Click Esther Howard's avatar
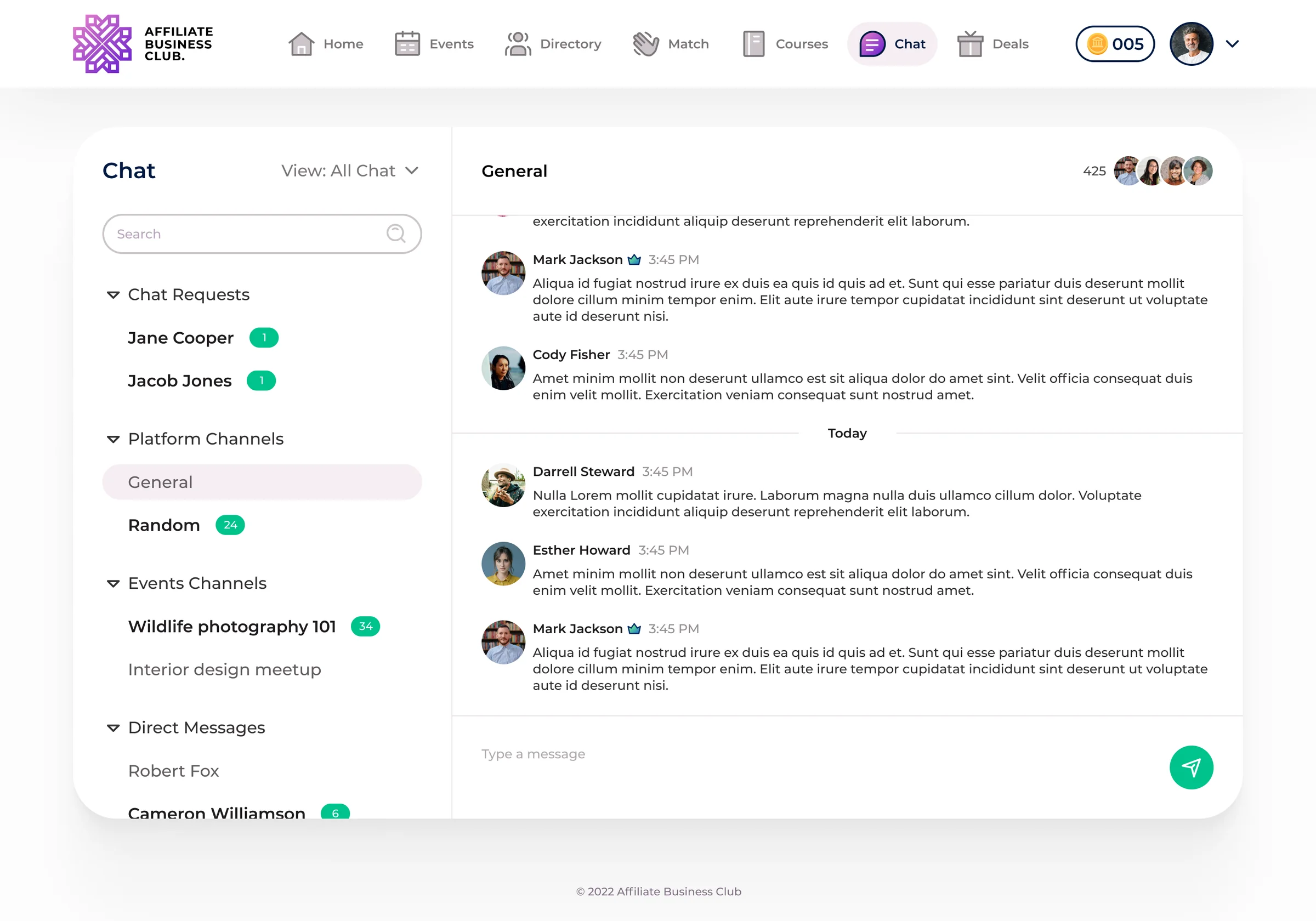This screenshot has width=1316, height=921. point(503,563)
